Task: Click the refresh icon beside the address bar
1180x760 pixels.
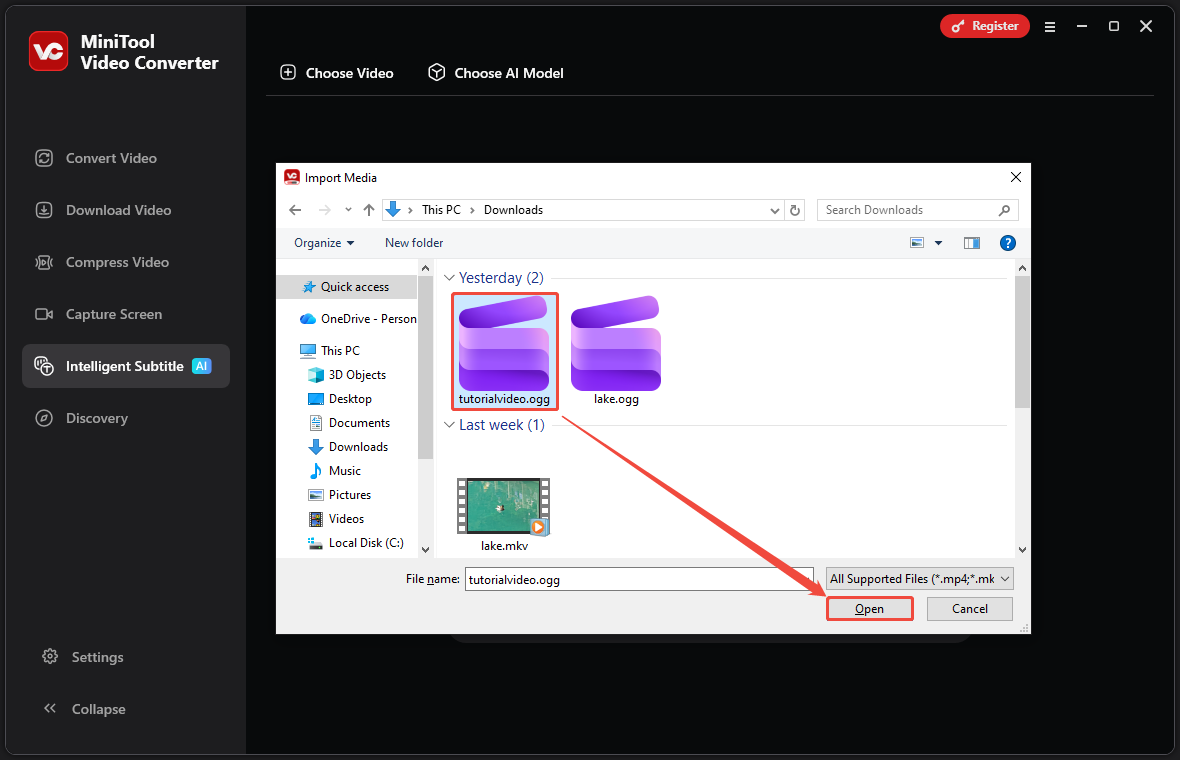Action: [x=795, y=209]
